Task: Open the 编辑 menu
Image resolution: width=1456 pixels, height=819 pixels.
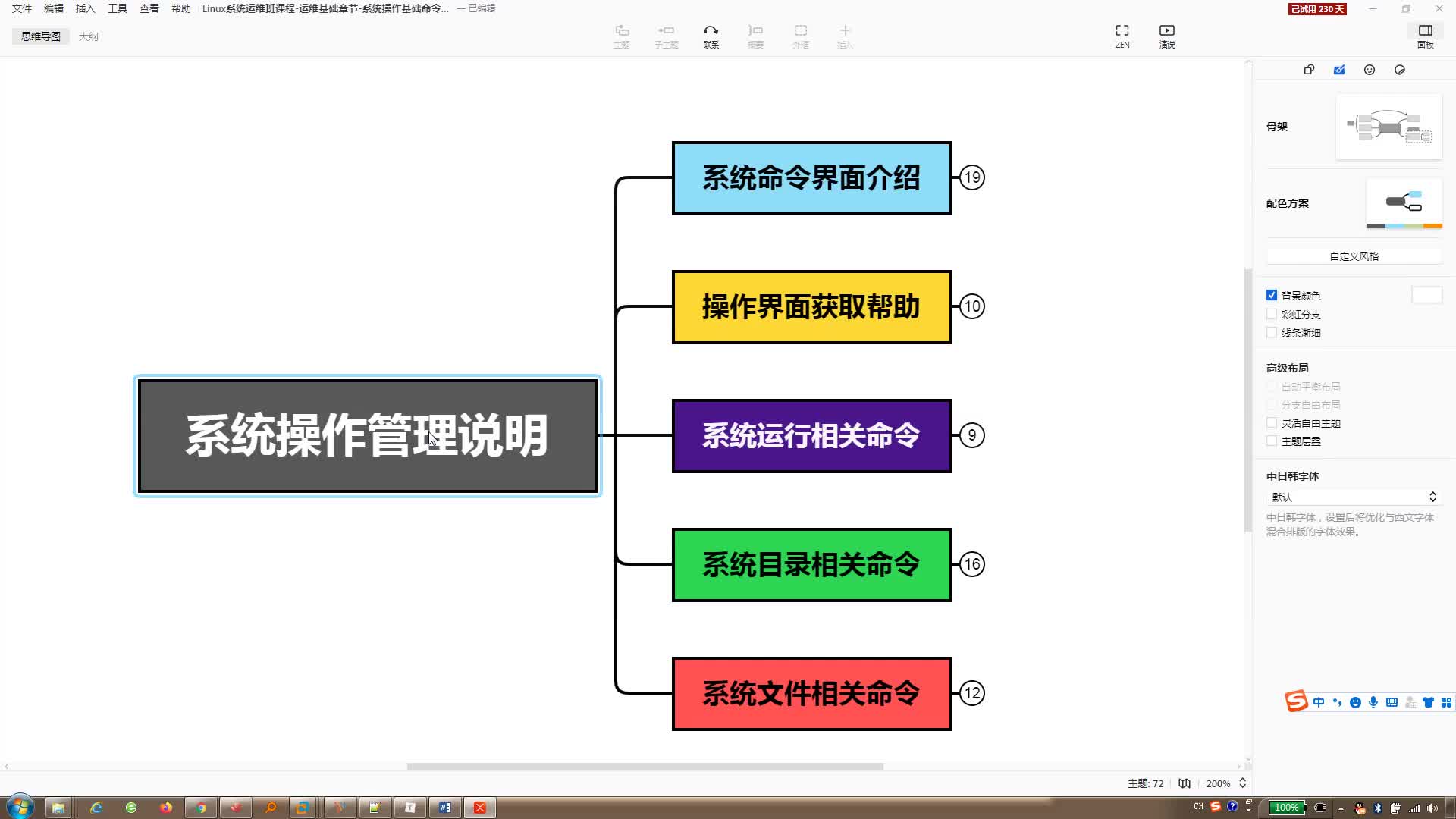Action: (54, 8)
